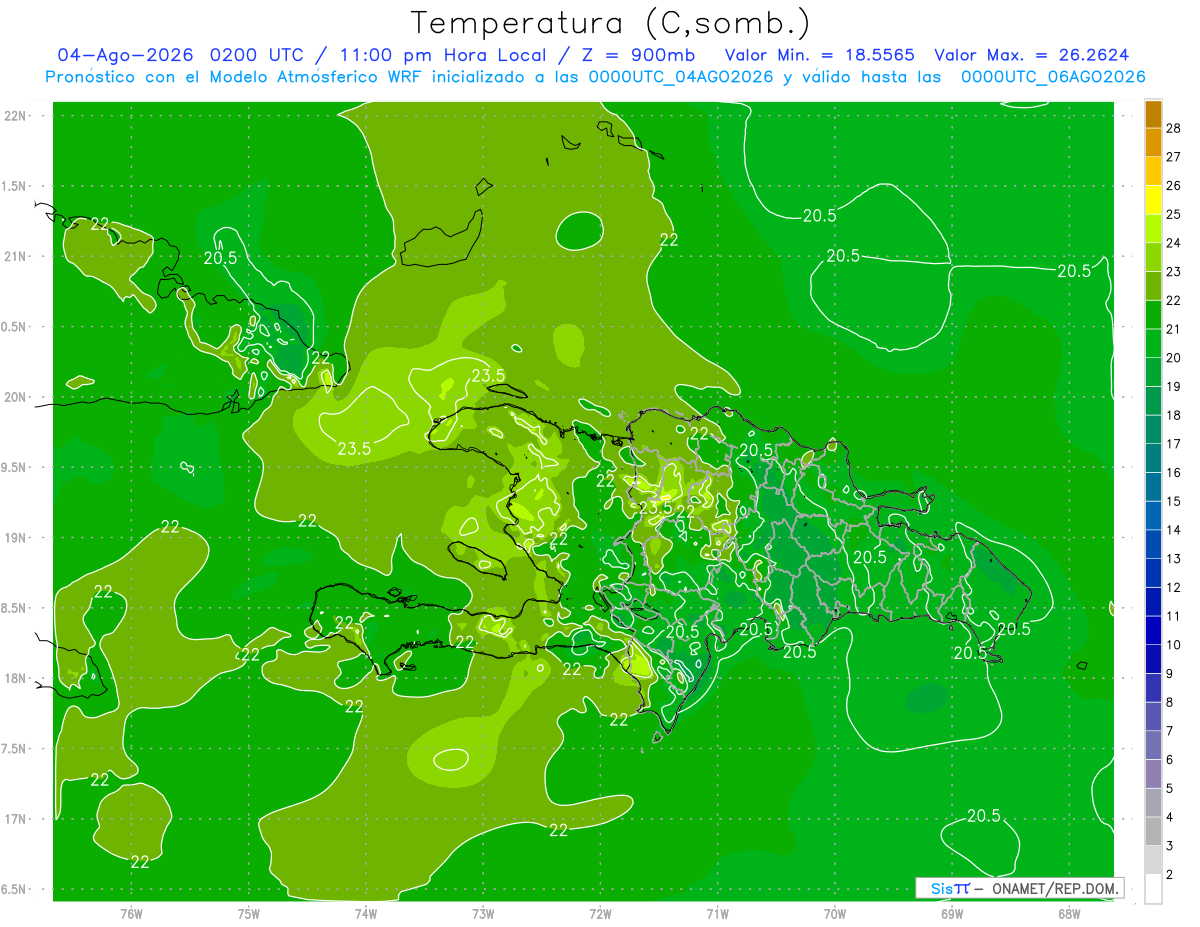
Task: Pick the olive-green swatch between 22 and 23
Action: (x=1153, y=286)
